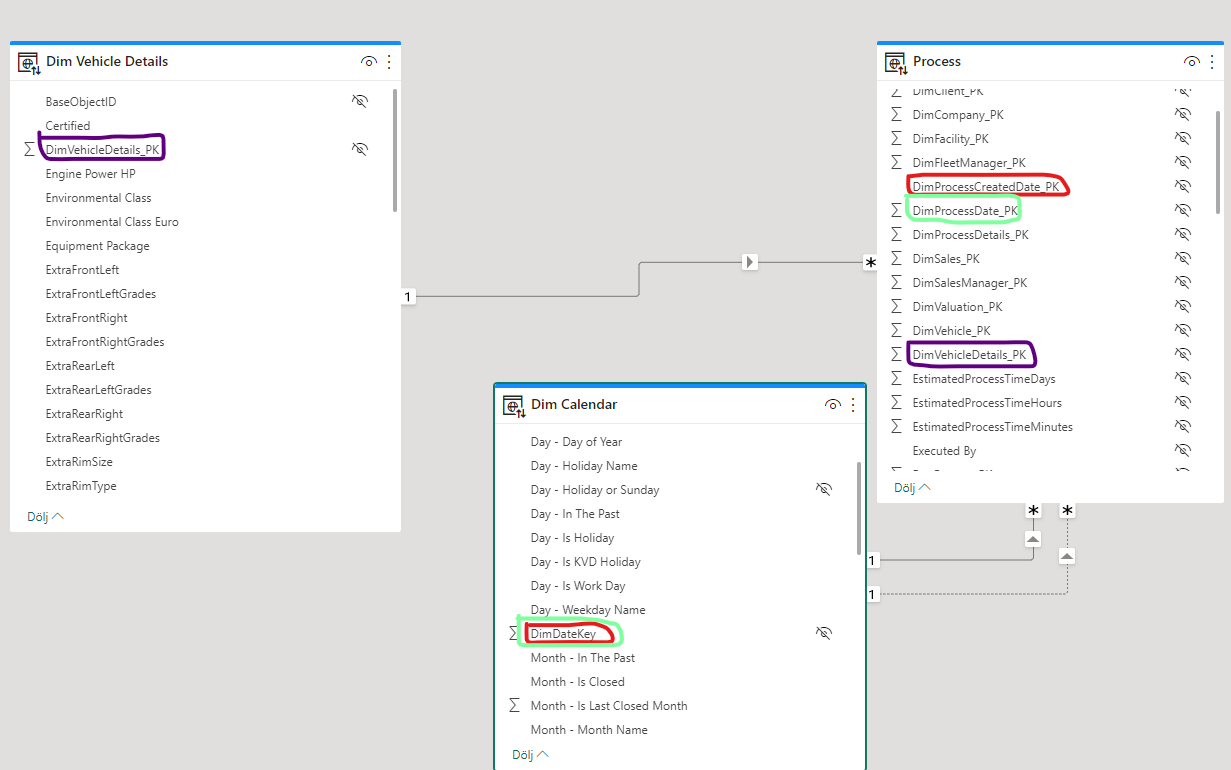1231x770 pixels.
Task: Collapse Process table with Dölj
Action: tap(912, 488)
